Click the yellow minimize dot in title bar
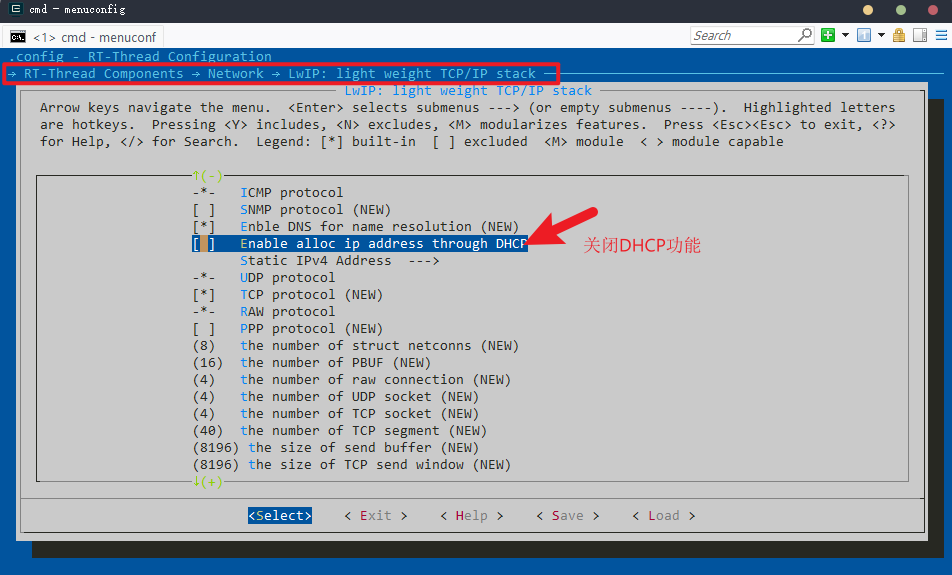This screenshot has width=952, height=575. click(867, 9)
